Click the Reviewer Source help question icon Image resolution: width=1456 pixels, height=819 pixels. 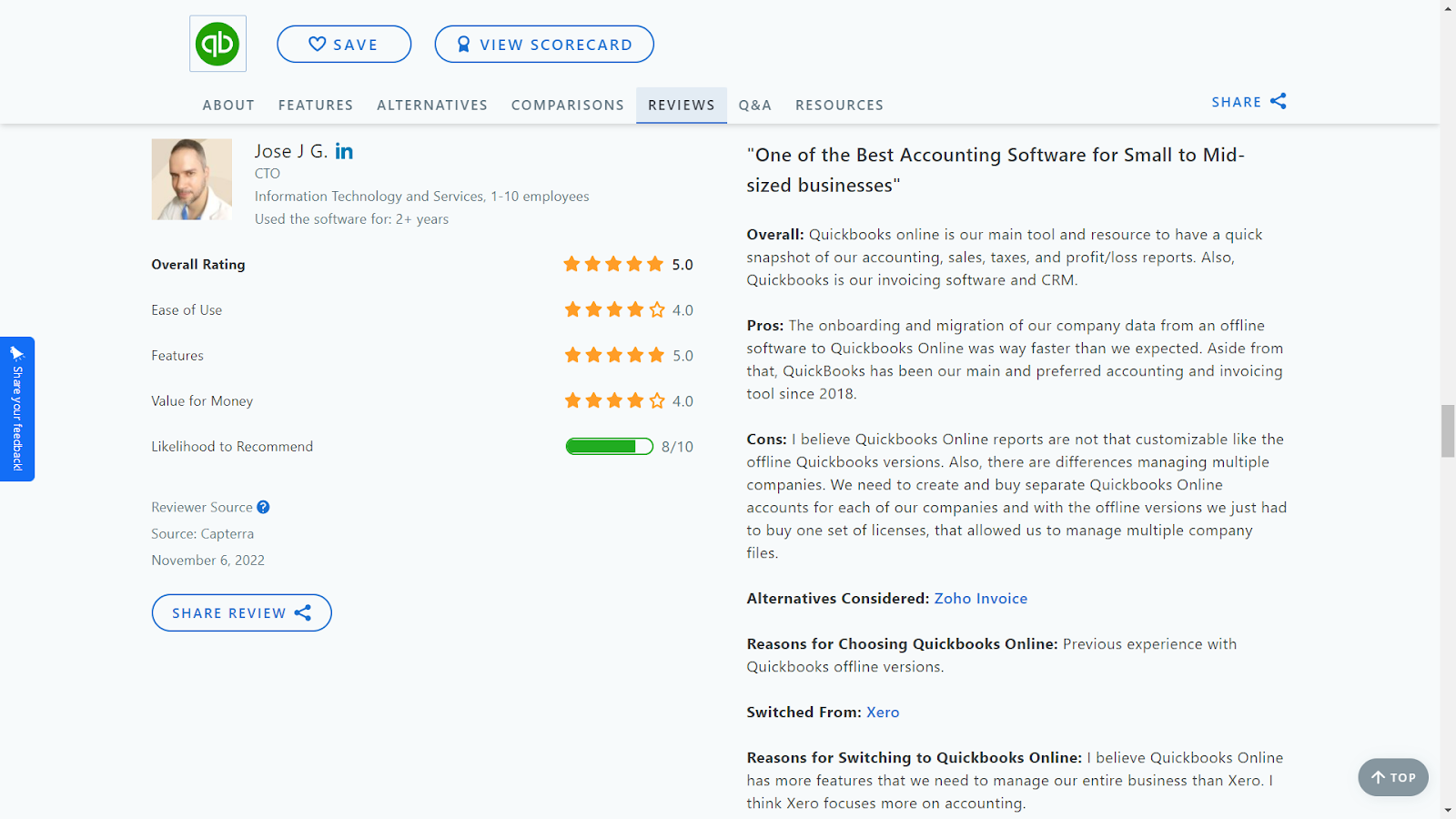point(263,507)
